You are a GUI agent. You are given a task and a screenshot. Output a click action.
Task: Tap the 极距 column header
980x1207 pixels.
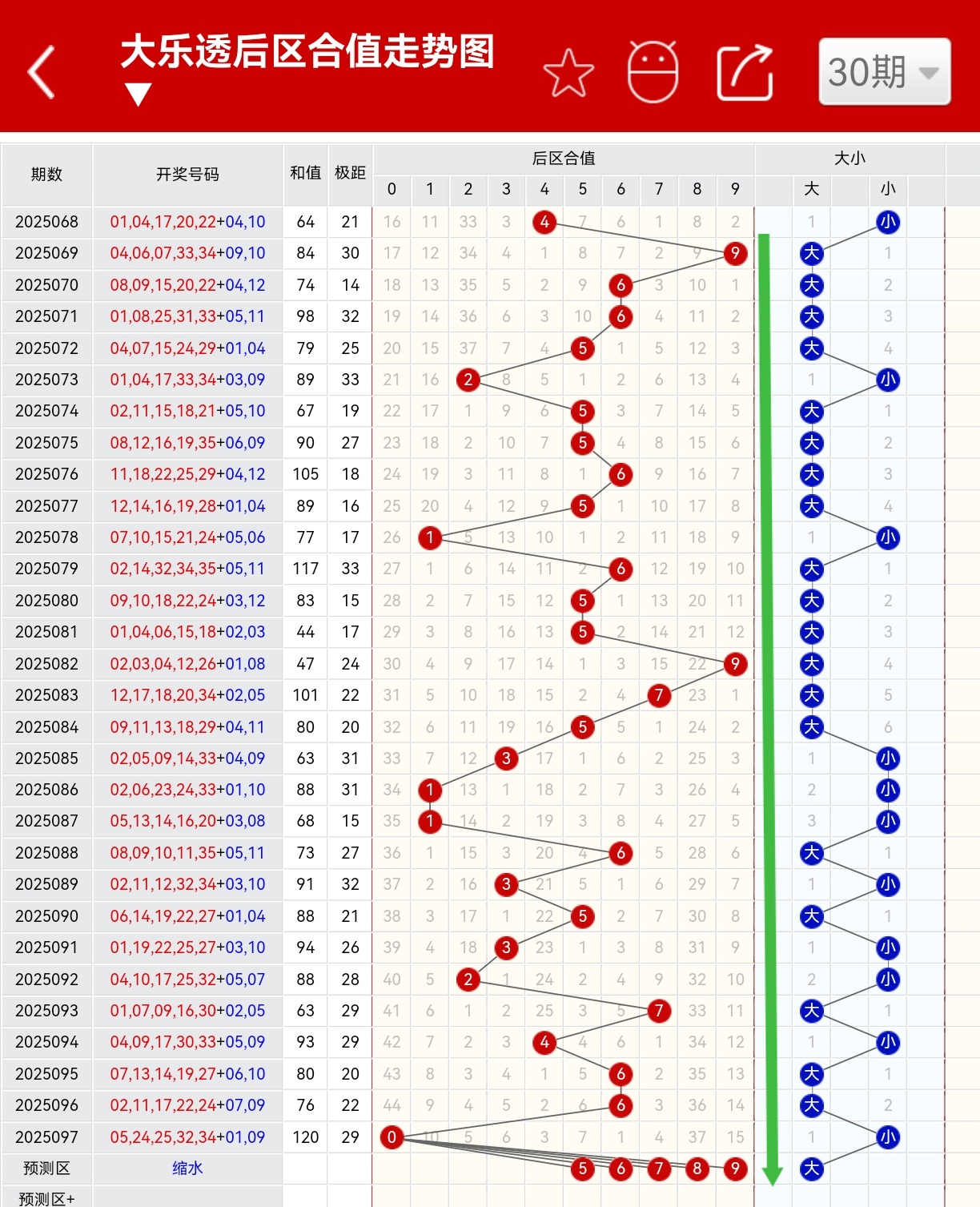(x=350, y=173)
